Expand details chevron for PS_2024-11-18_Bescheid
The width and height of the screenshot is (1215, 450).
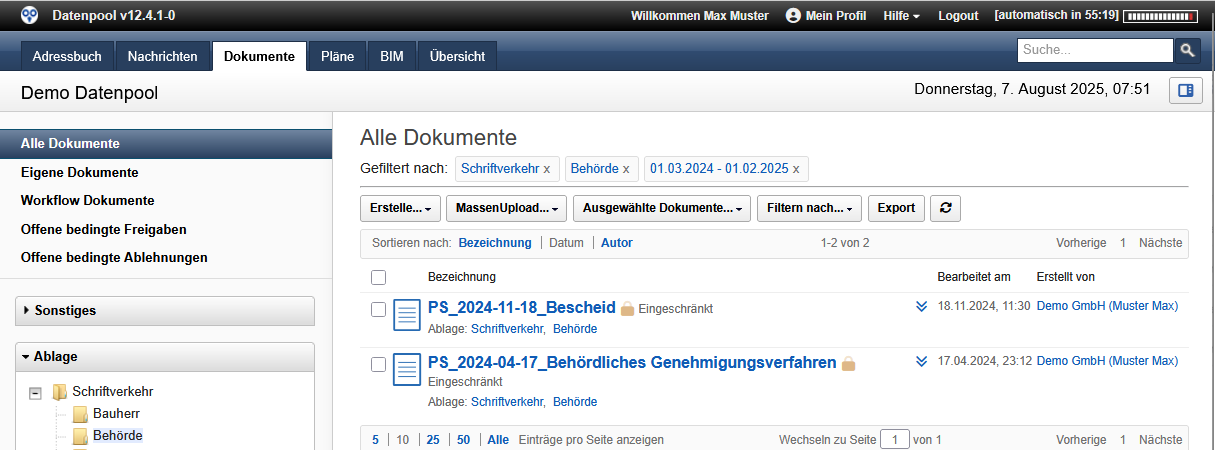(x=922, y=306)
